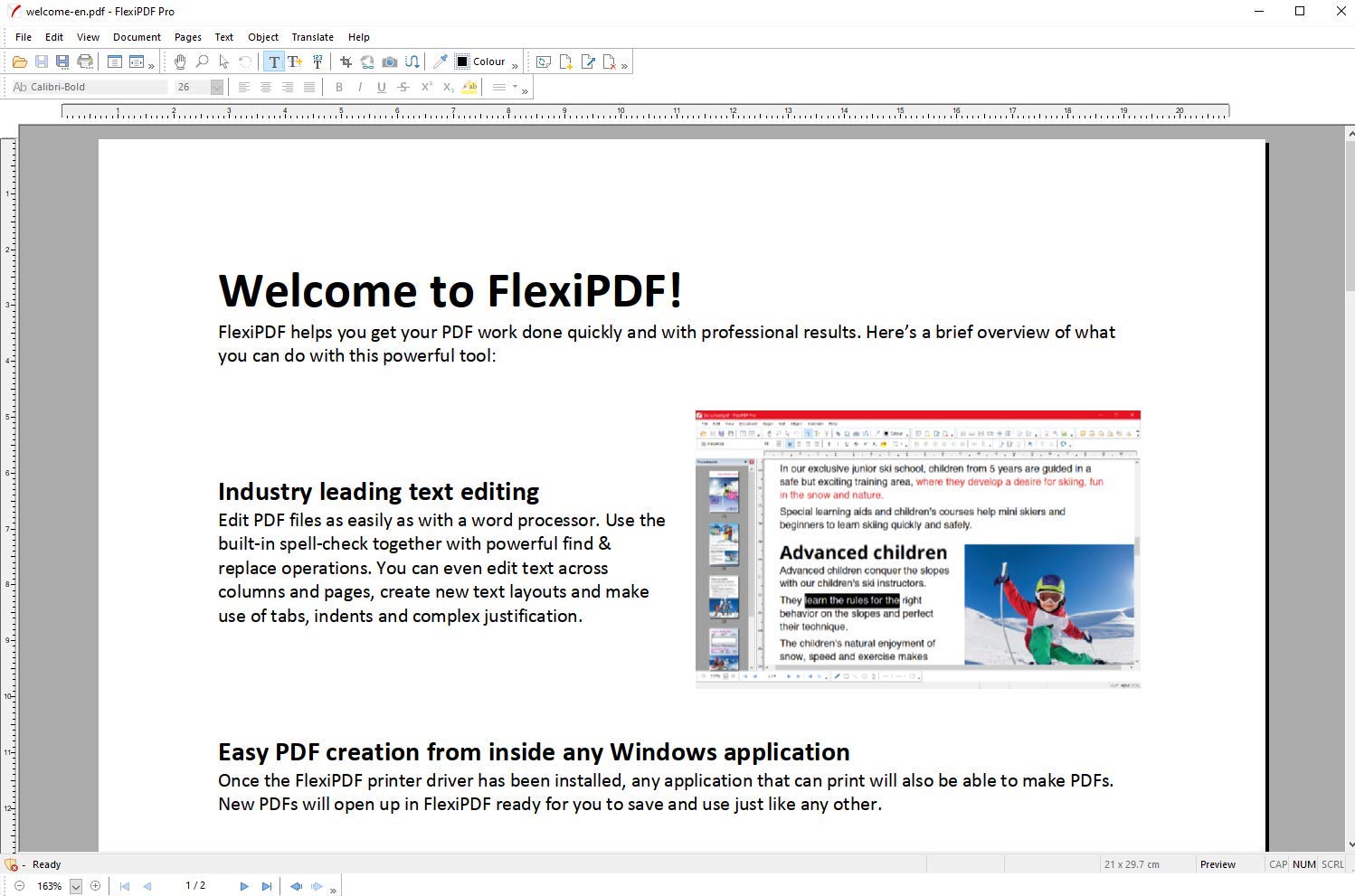Viewport: 1355px width, 896px height.
Task: Toggle strikethrough formatting
Action: click(x=403, y=87)
